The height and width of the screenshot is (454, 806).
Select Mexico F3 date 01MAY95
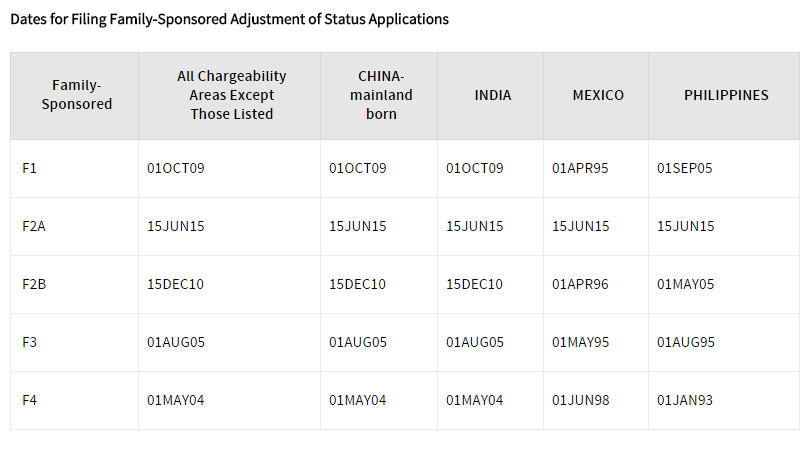(580, 342)
